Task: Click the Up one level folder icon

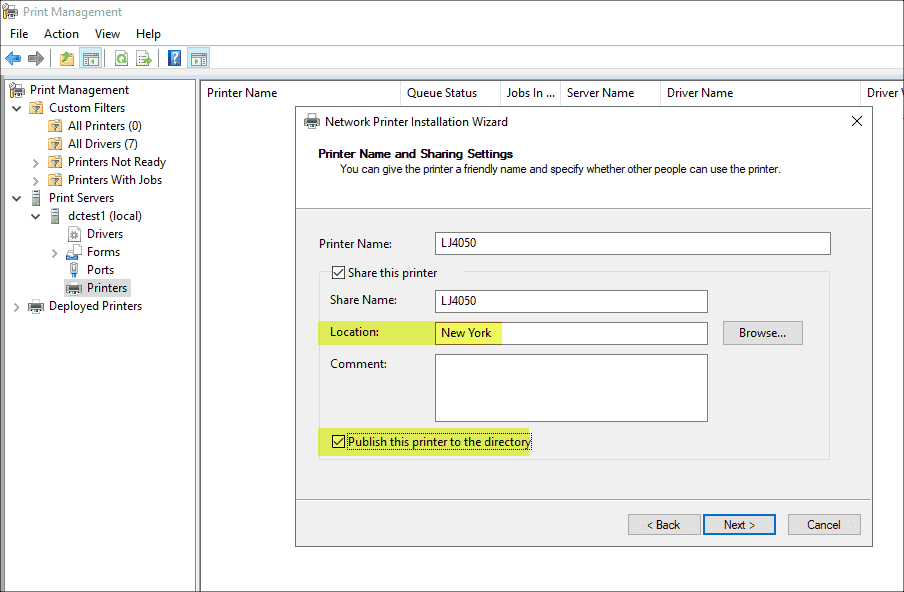Action: click(x=67, y=58)
